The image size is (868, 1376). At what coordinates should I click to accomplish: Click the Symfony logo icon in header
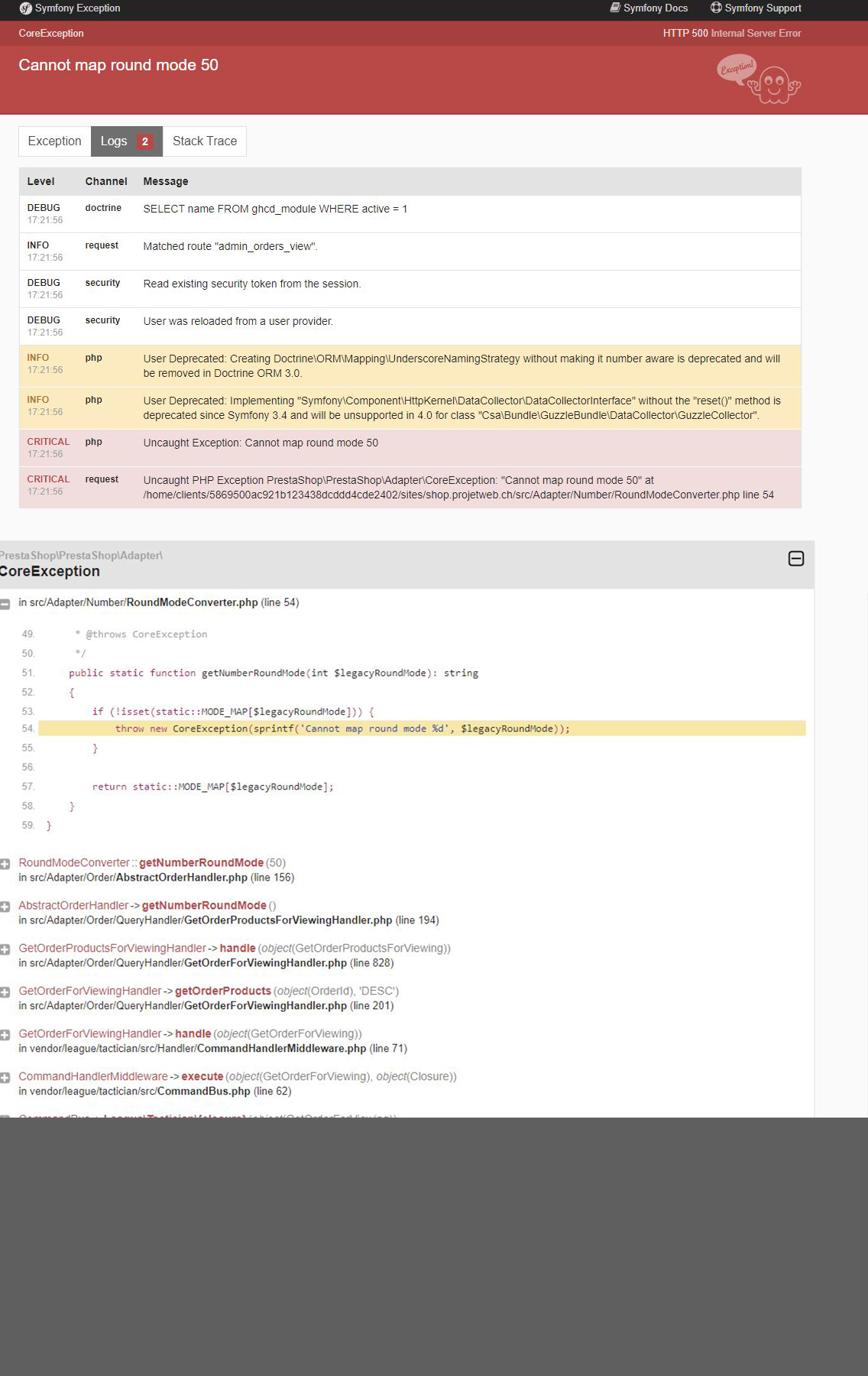[25, 8]
